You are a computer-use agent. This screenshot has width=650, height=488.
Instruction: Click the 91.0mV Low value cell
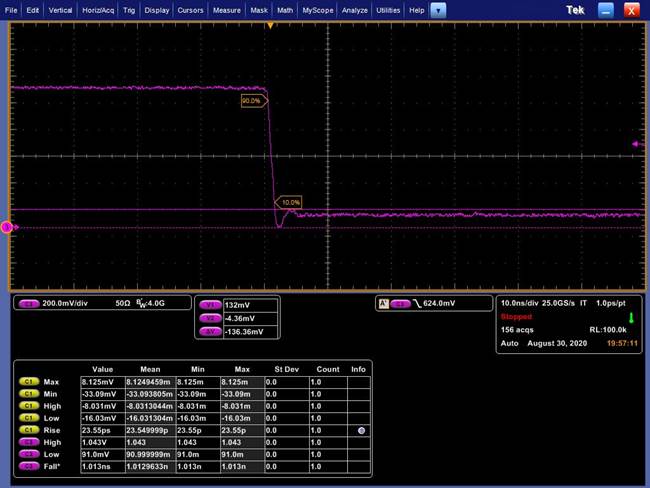[103, 454]
